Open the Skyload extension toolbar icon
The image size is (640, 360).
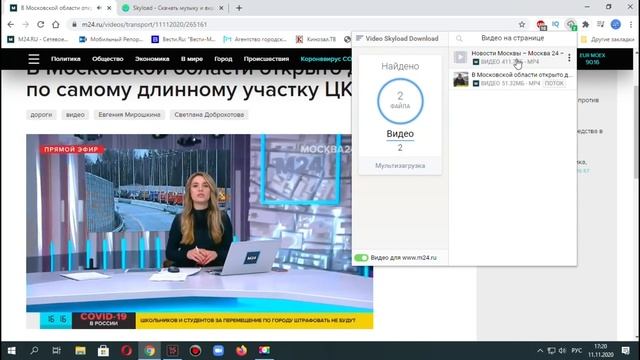(571, 24)
